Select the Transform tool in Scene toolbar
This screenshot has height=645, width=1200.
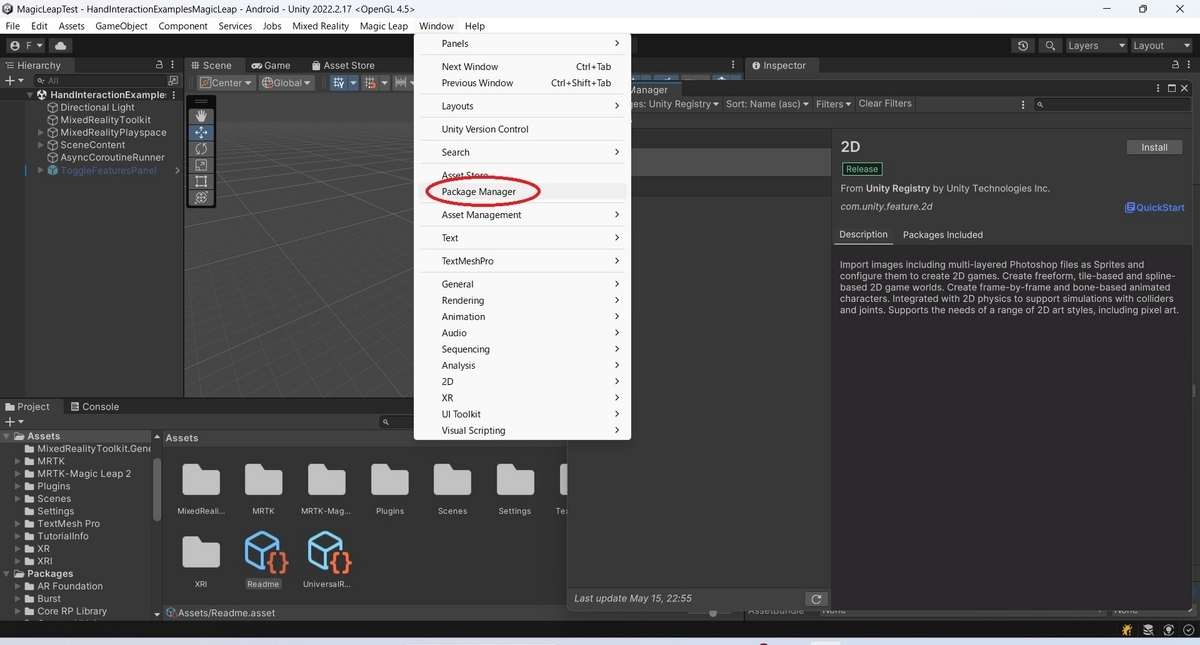[x=201, y=198]
